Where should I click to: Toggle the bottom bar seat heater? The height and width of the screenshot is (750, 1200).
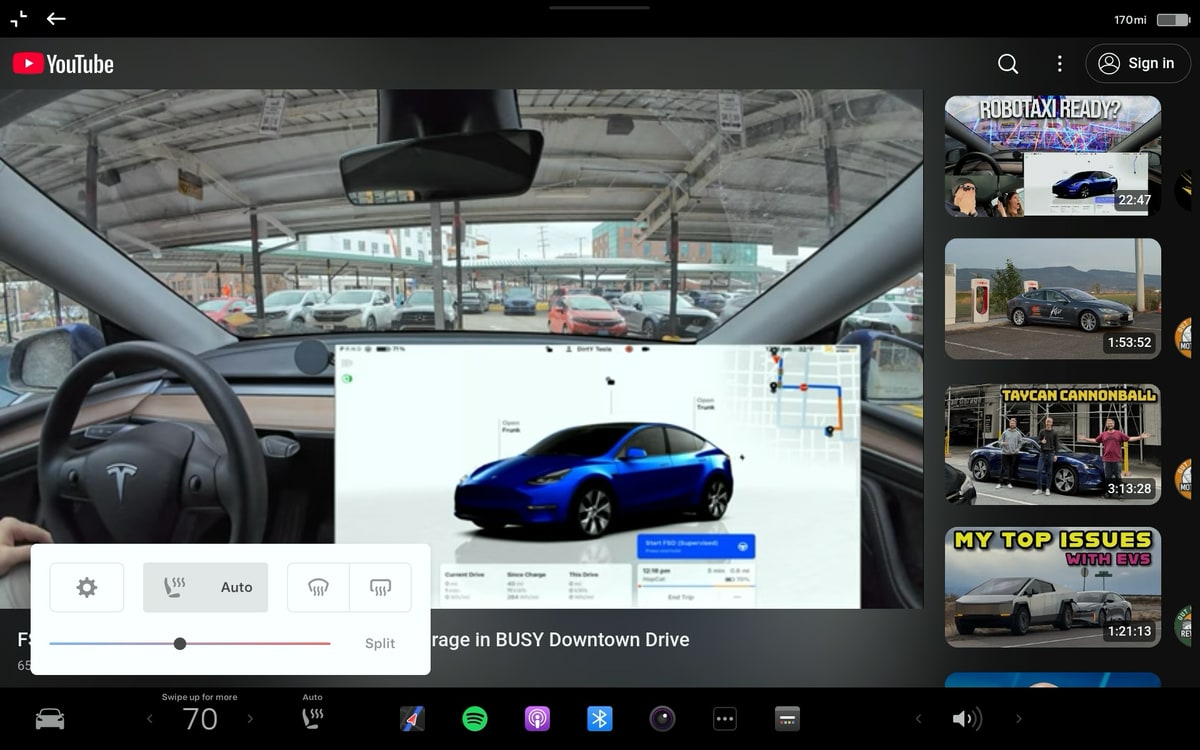click(312, 716)
